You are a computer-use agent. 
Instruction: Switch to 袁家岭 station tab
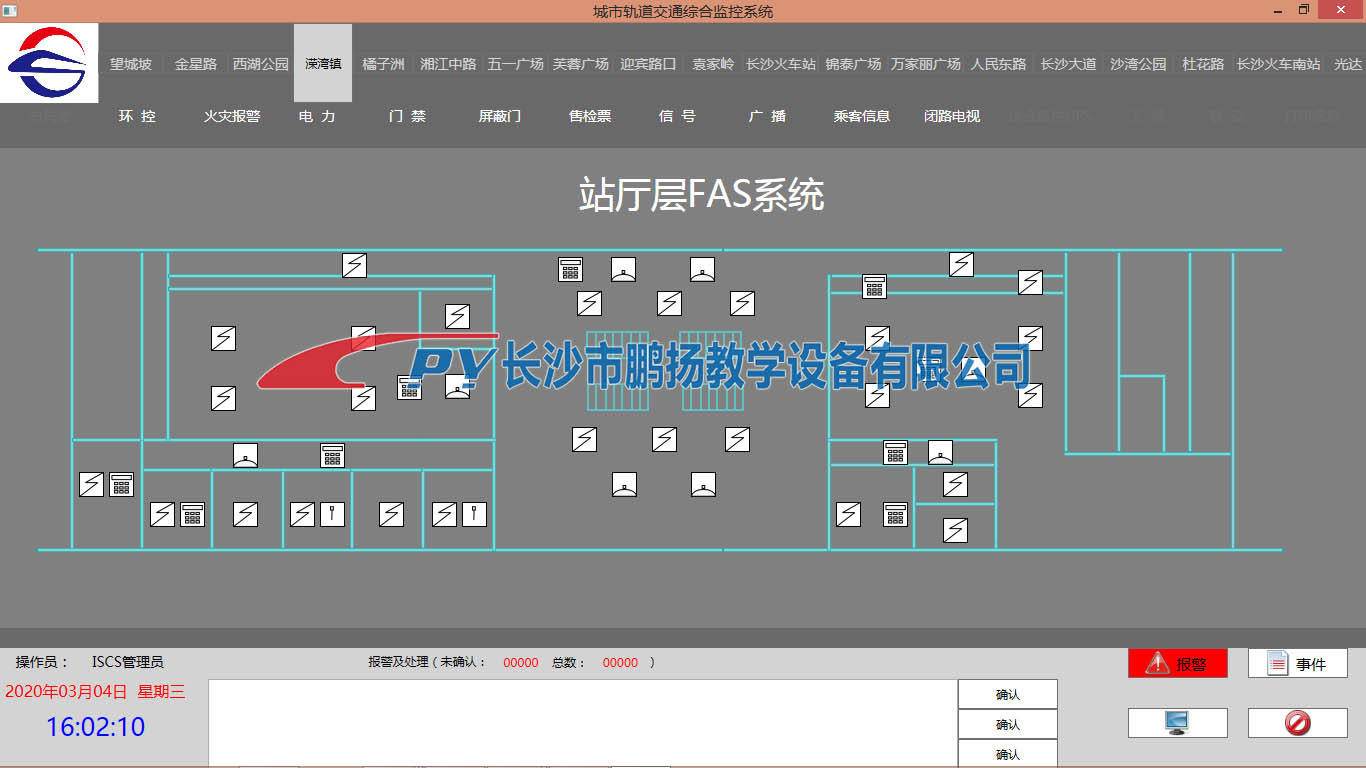713,64
